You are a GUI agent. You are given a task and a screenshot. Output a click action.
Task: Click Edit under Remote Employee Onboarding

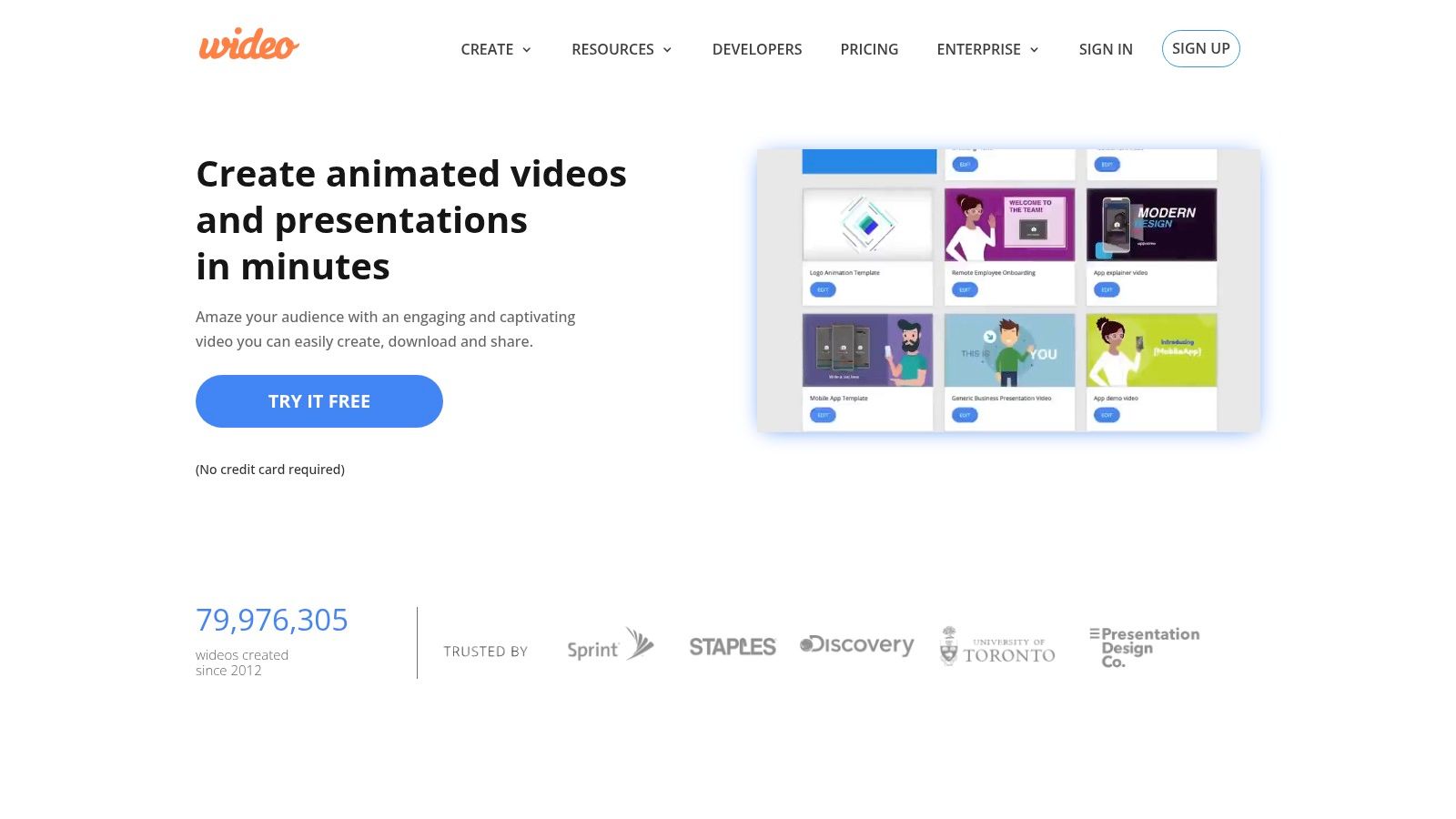pyautogui.click(x=965, y=290)
